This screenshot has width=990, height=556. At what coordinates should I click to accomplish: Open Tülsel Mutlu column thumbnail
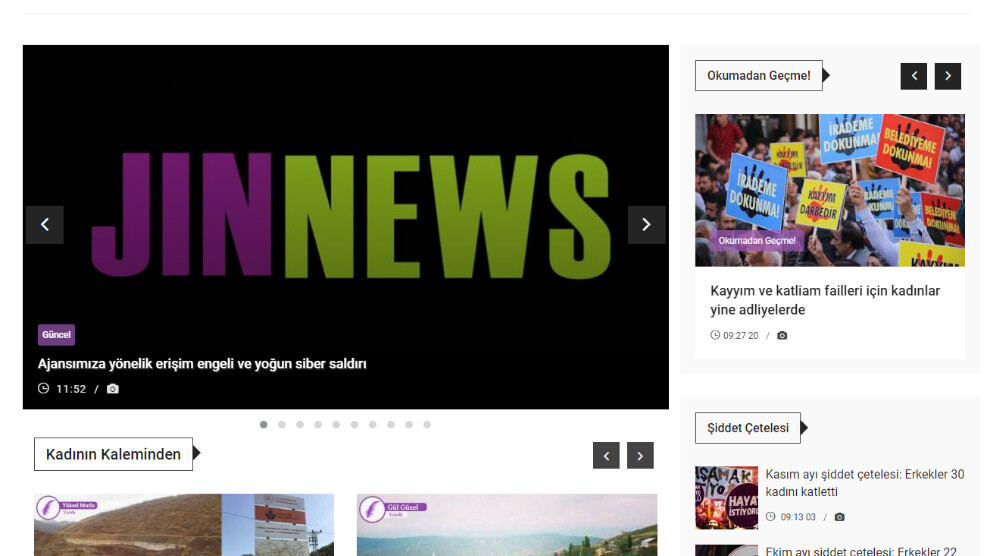click(184, 525)
